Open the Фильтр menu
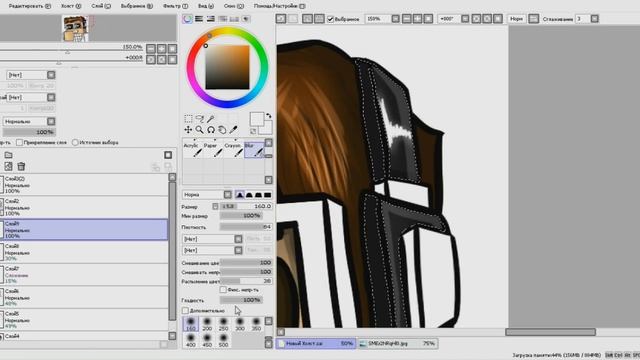The height and width of the screenshot is (360, 640). pyautogui.click(x=175, y=6)
